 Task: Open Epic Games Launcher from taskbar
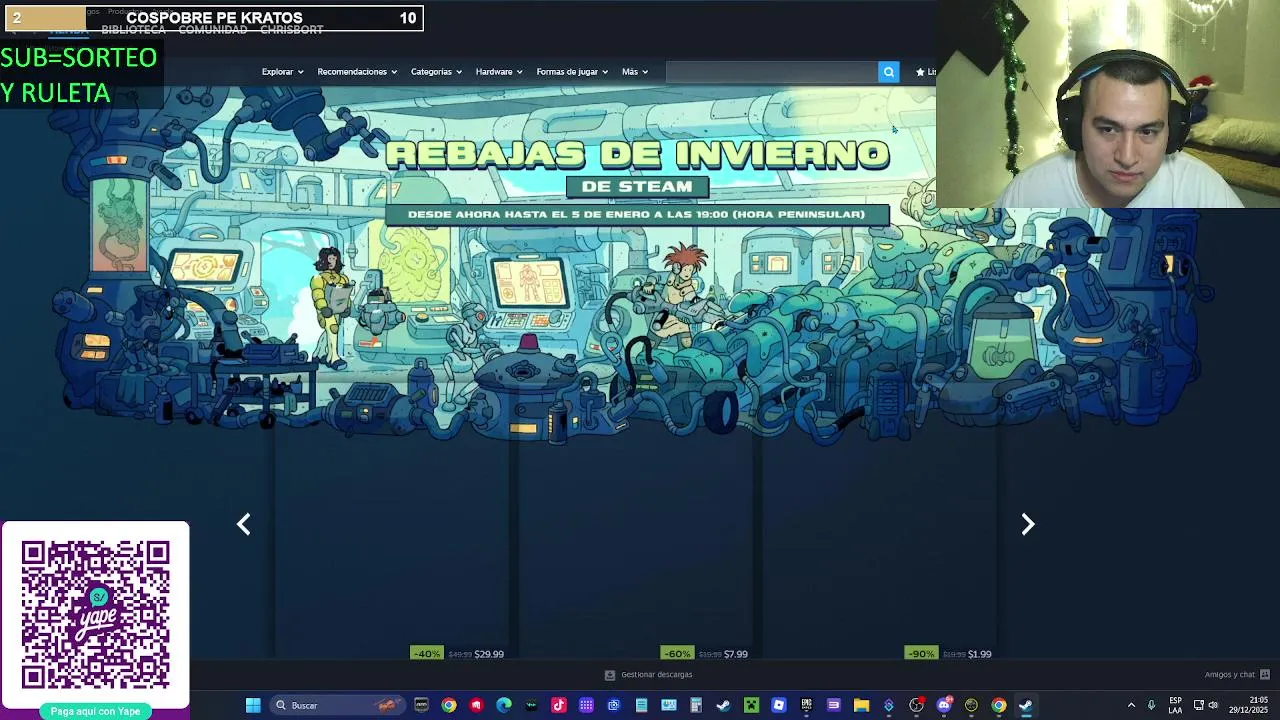click(x=806, y=706)
